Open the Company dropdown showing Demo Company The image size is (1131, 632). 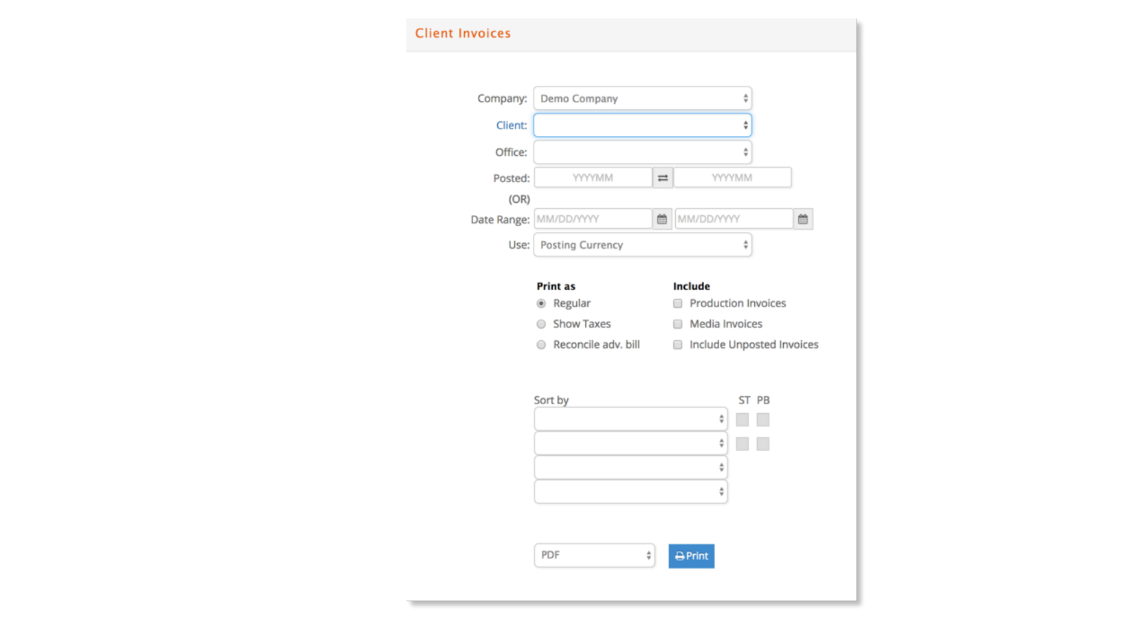pyautogui.click(x=643, y=99)
